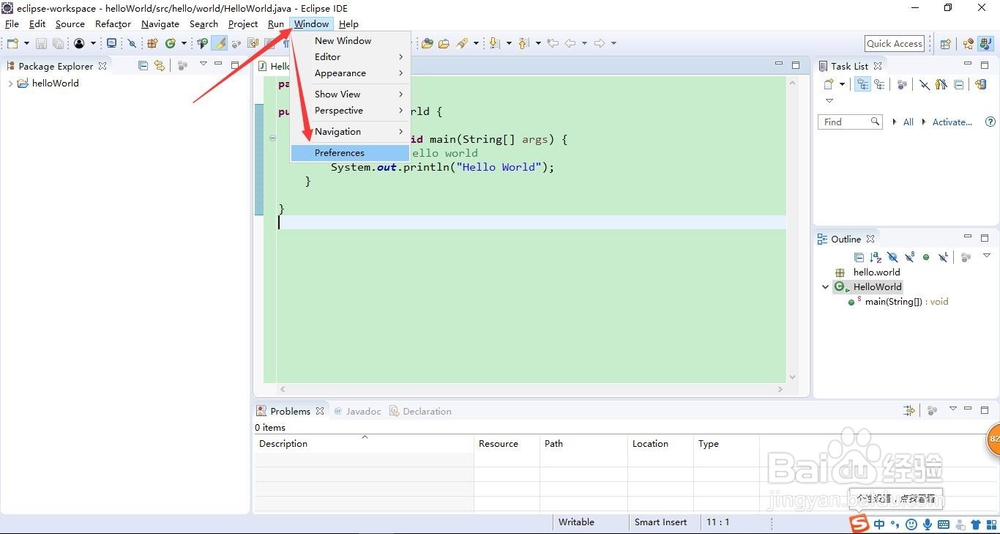Select Preferences from Window menu
Viewport: 1000px width, 534px height.
pyautogui.click(x=349, y=152)
